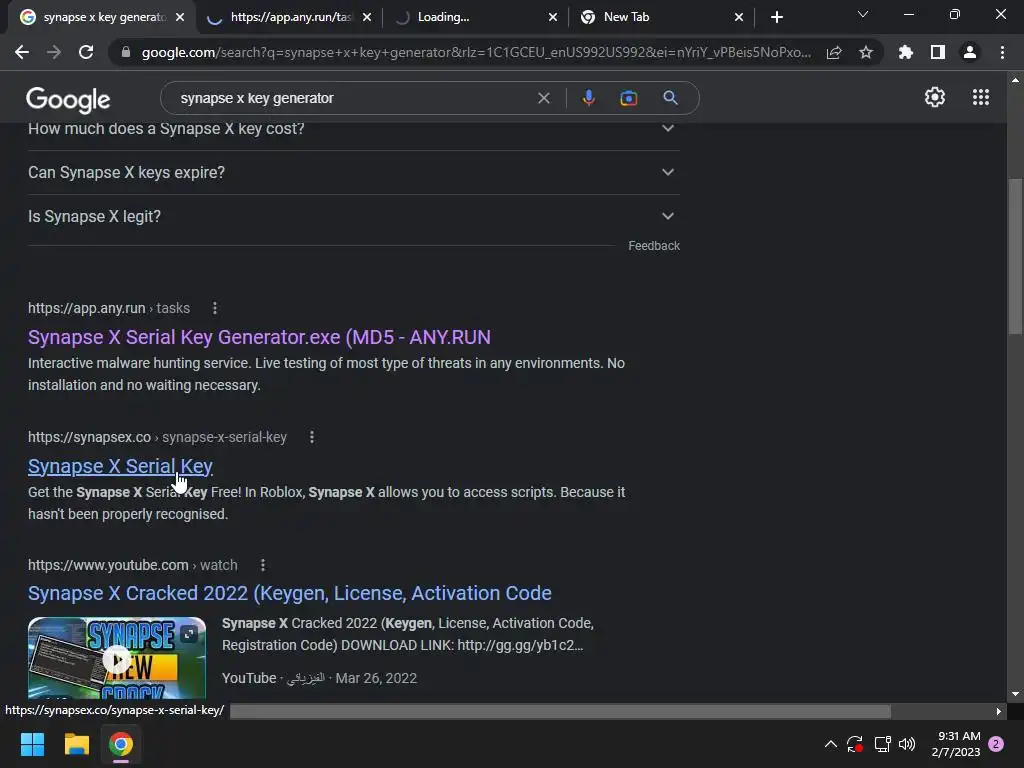Click the browser forward arrow
The height and width of the screenshot is (768, 1024).
point(54,52)
